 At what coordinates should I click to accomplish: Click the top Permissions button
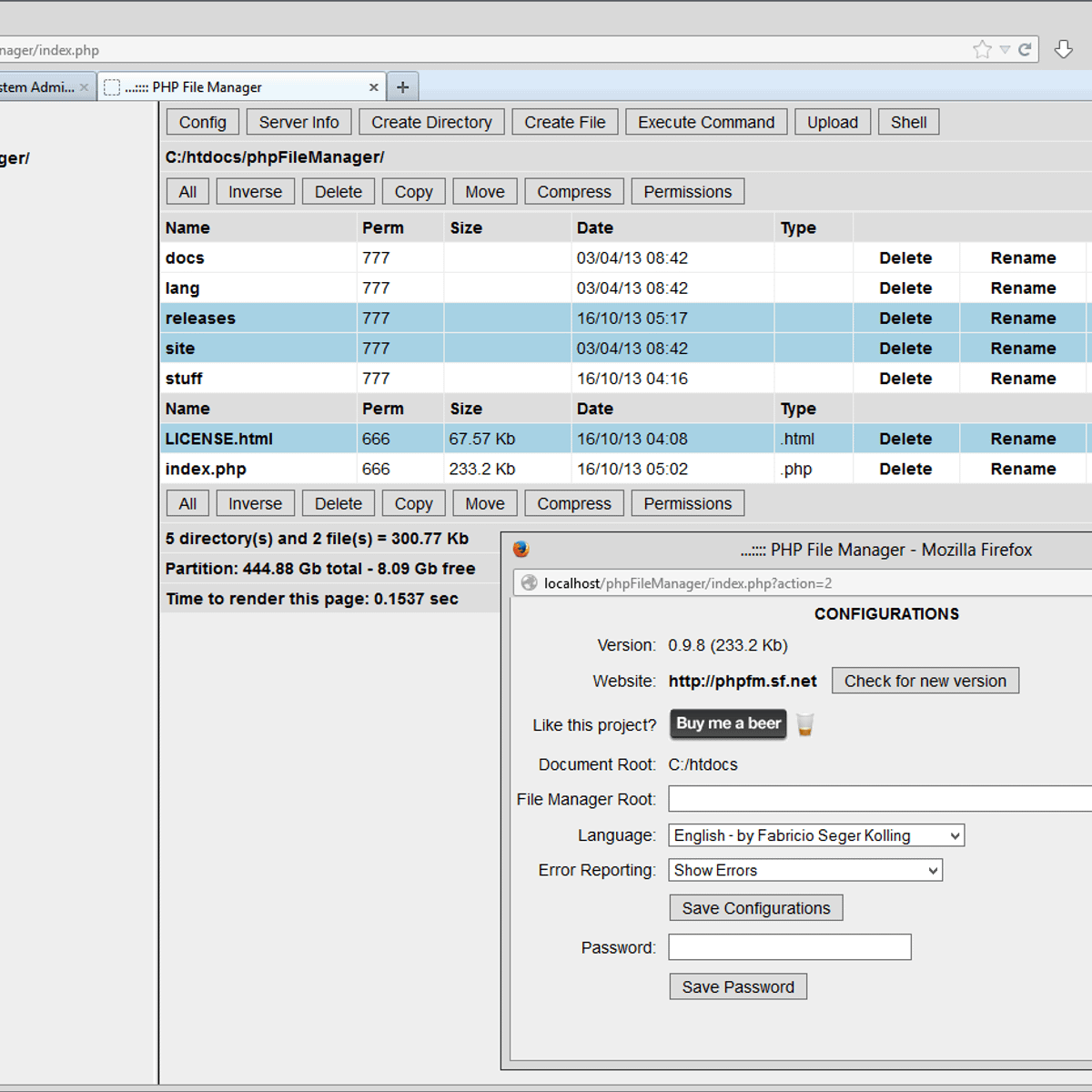pos(688,192)
